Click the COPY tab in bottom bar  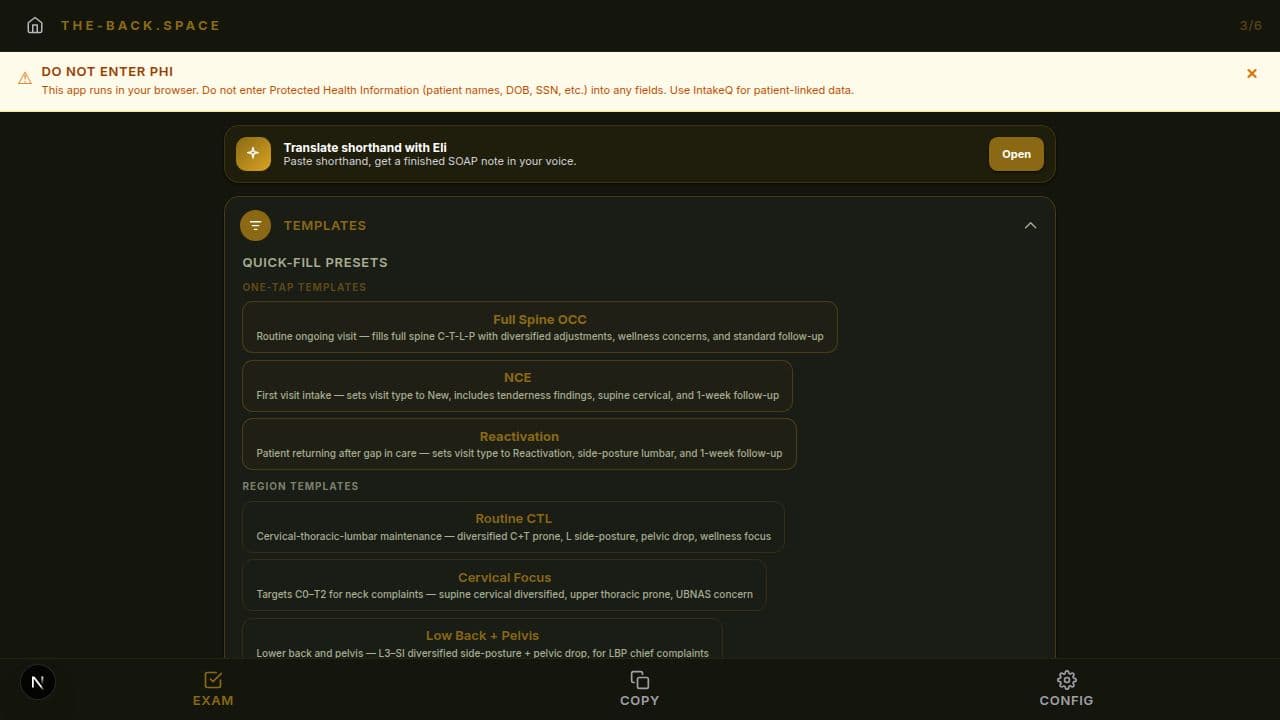point(640,689)
